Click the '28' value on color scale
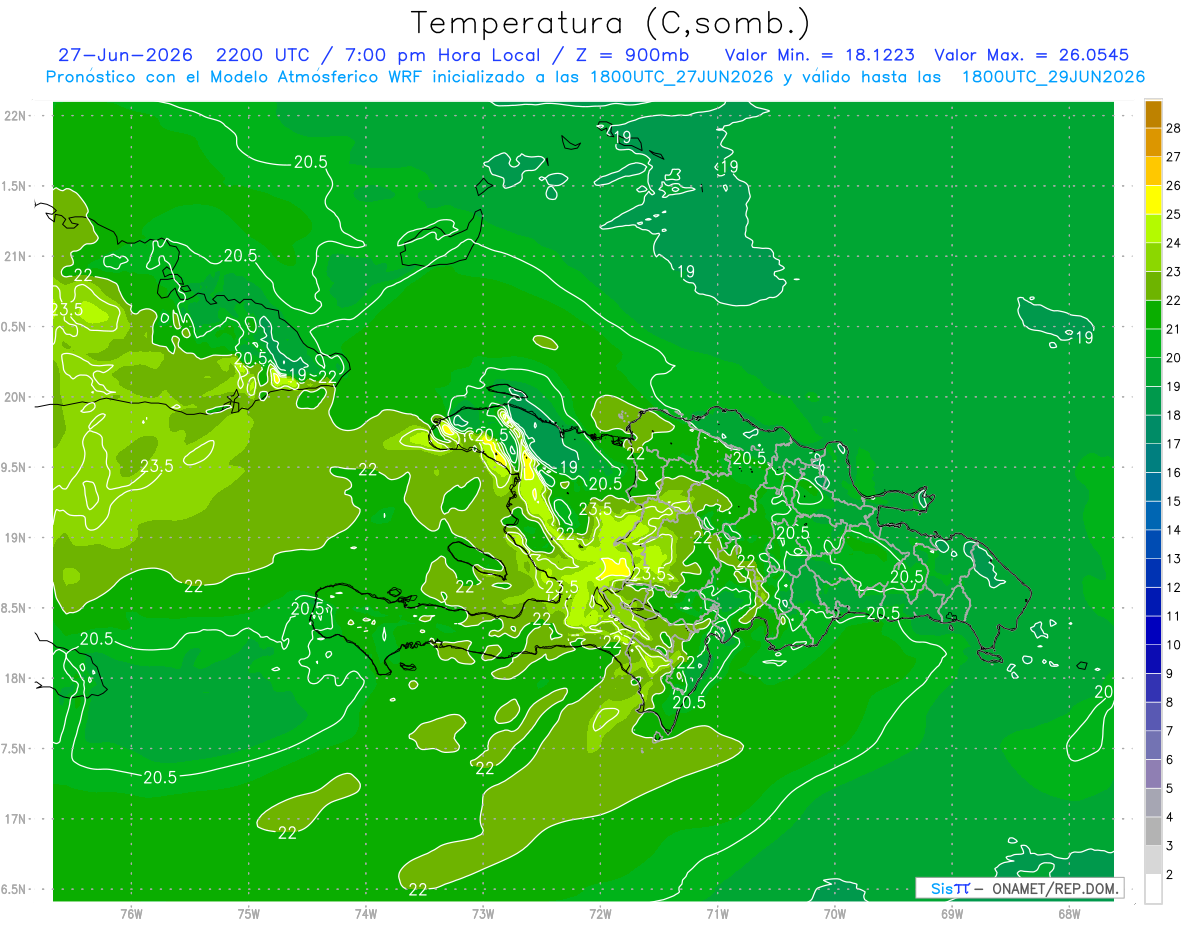 [x=1174, y=128]
